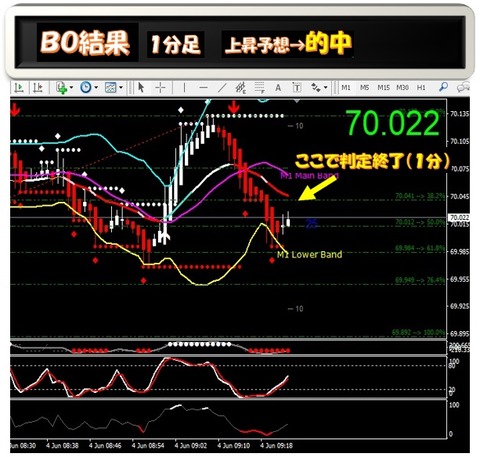The width and height of the screenshot is (480, 457).
Task: Open the magnifier search icon
Action: 443,87
